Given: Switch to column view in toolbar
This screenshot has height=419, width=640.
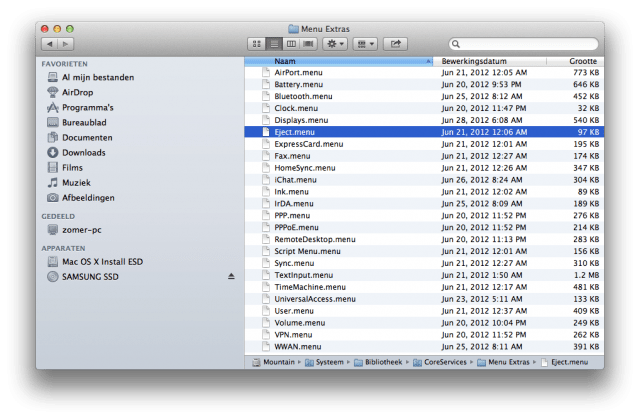Looking at the screenshot, I should (291, 44).
